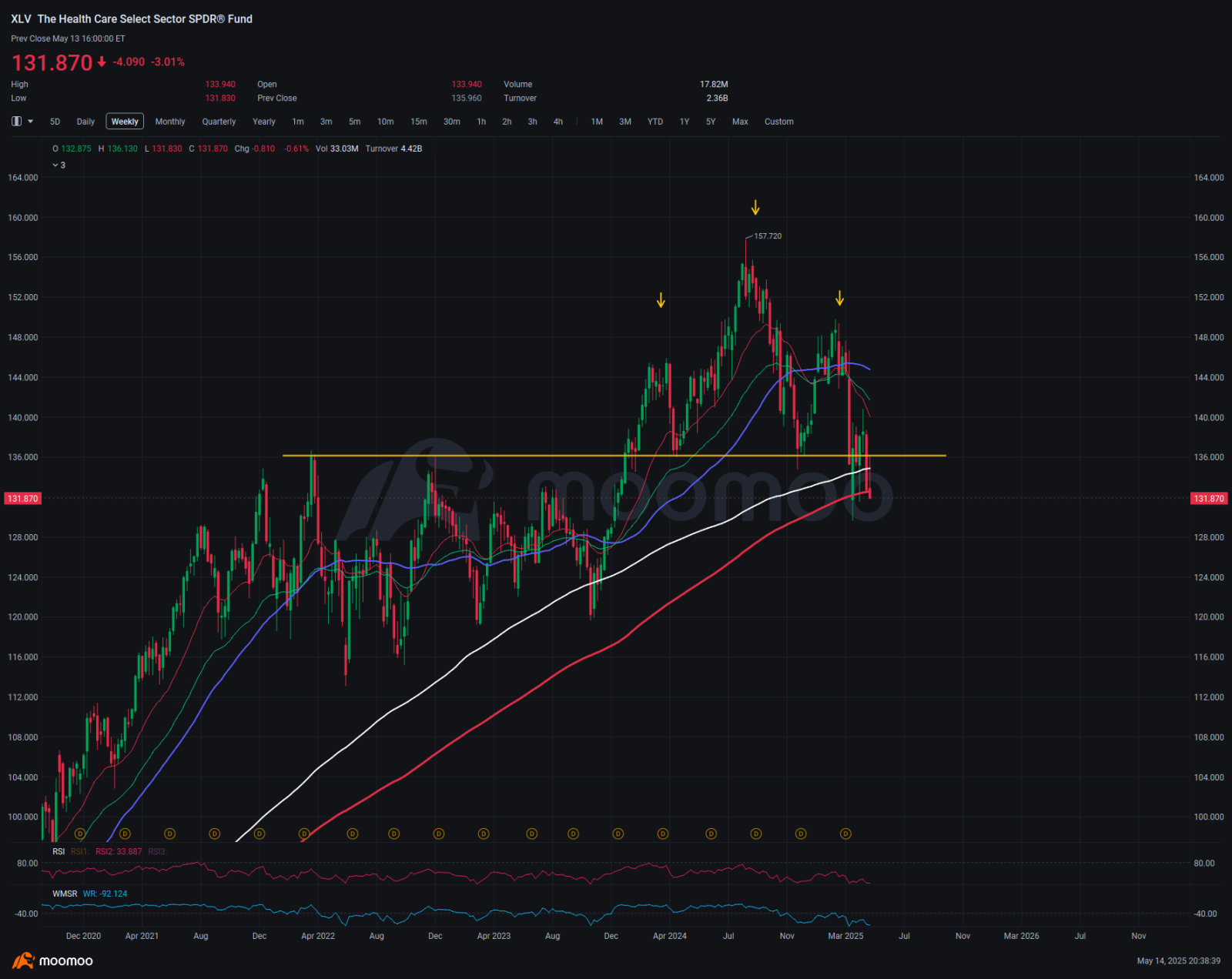Open the chart layout dropdown arrow
The image size is (1232, 979).
point(31,122)
